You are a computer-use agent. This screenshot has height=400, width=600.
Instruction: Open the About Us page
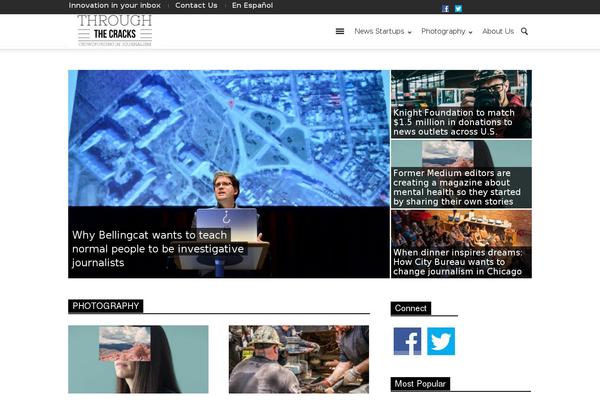click(498, 31)
